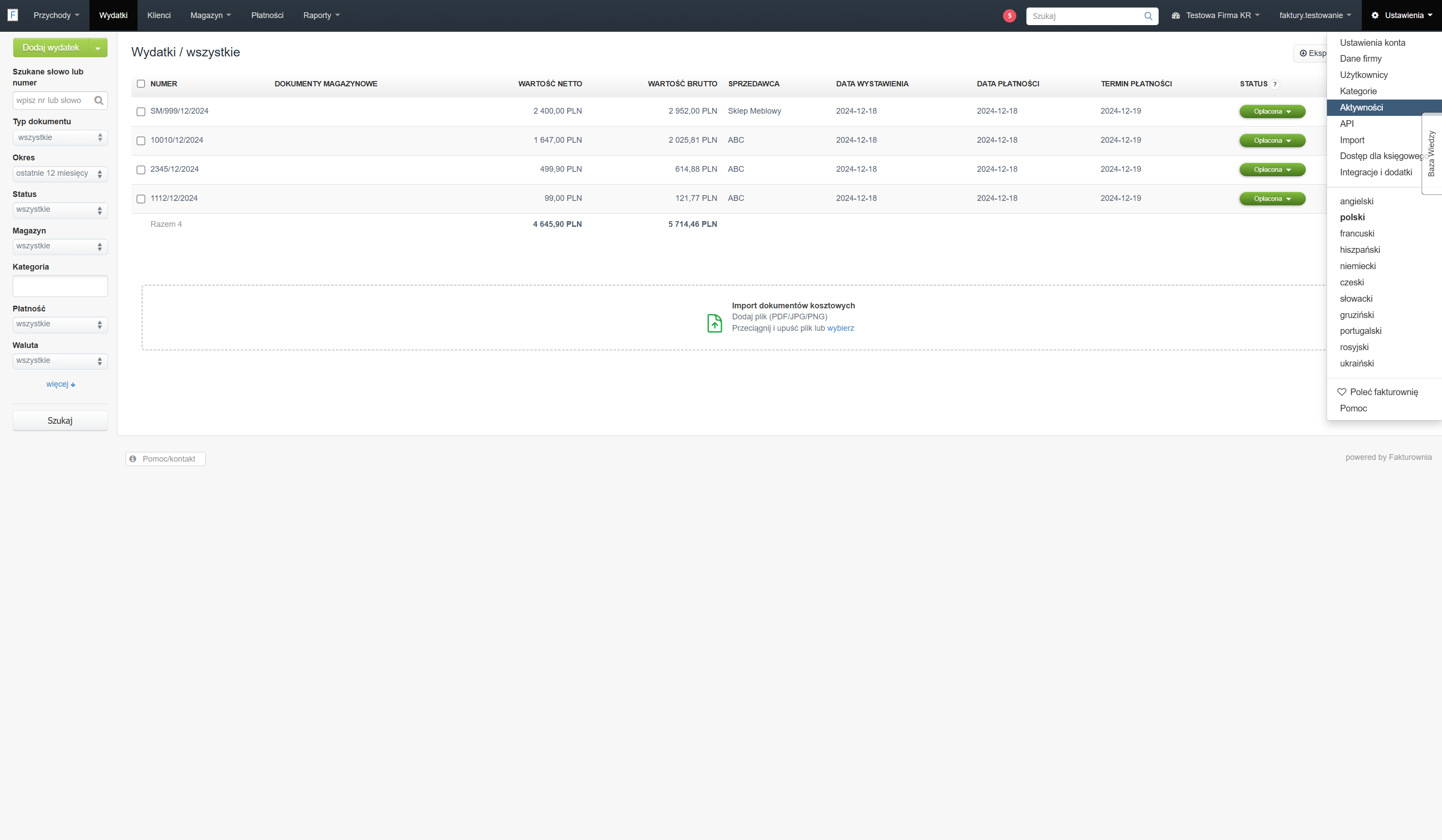Tick the 2345/12/2024 row checkbox
The width and height of the screenshot is (1442, 840).
tap(141, 170)
